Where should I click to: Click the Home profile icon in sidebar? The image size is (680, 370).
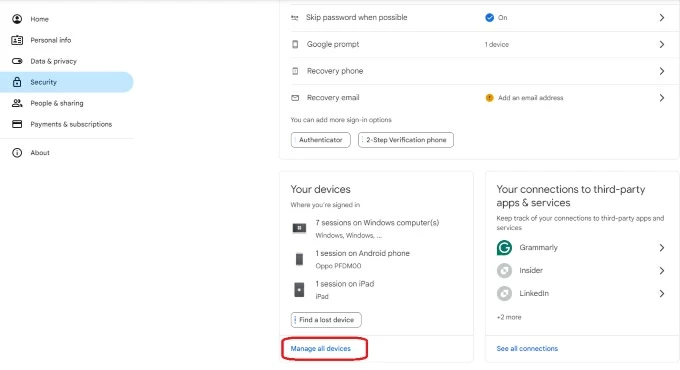[17, 19]
